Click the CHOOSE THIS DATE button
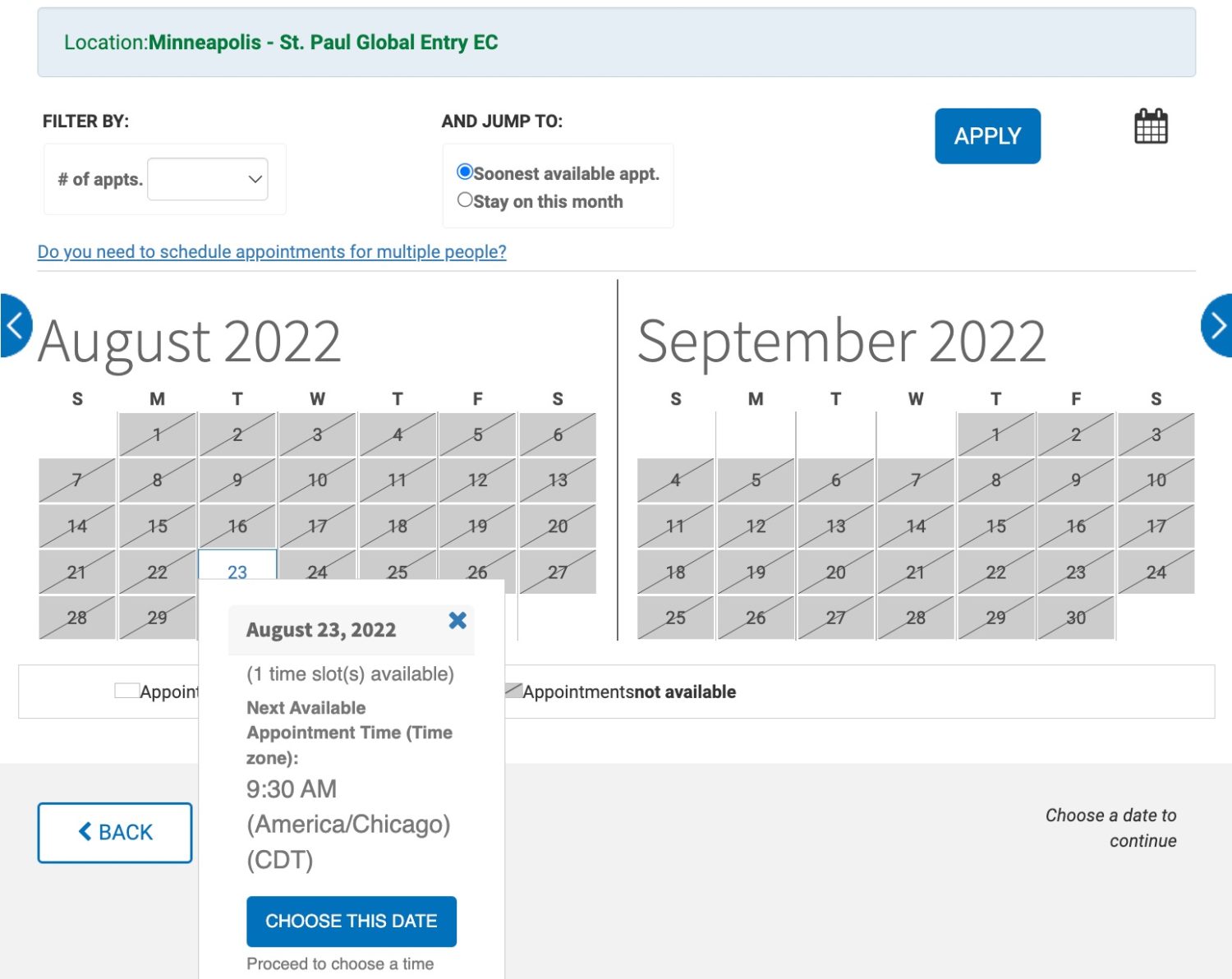This screenshot has width=1232, height=979. [x=352, y=921]
